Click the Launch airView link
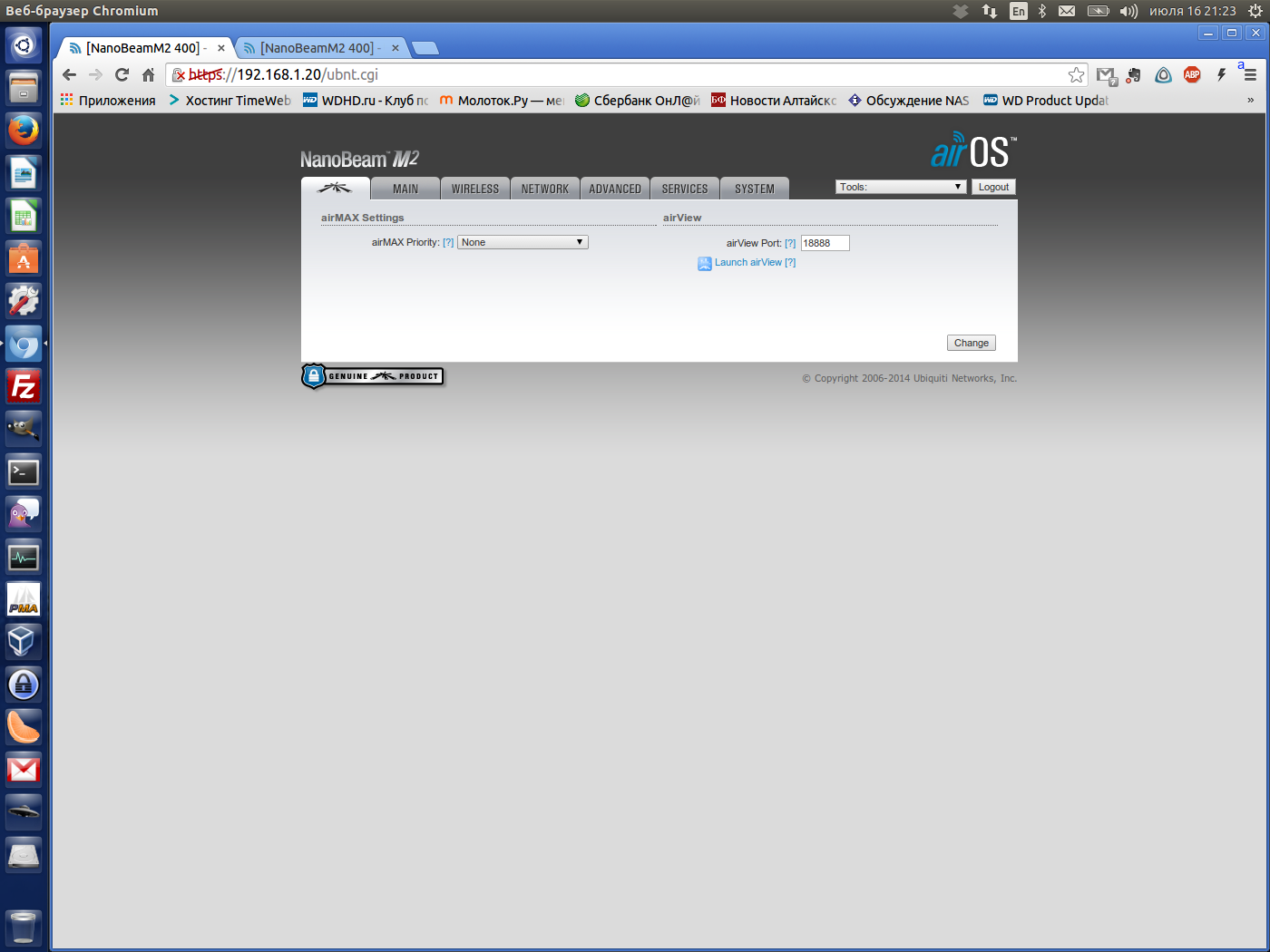The width and height of the screenshot is (1270, 952). [x=748, y=263]
